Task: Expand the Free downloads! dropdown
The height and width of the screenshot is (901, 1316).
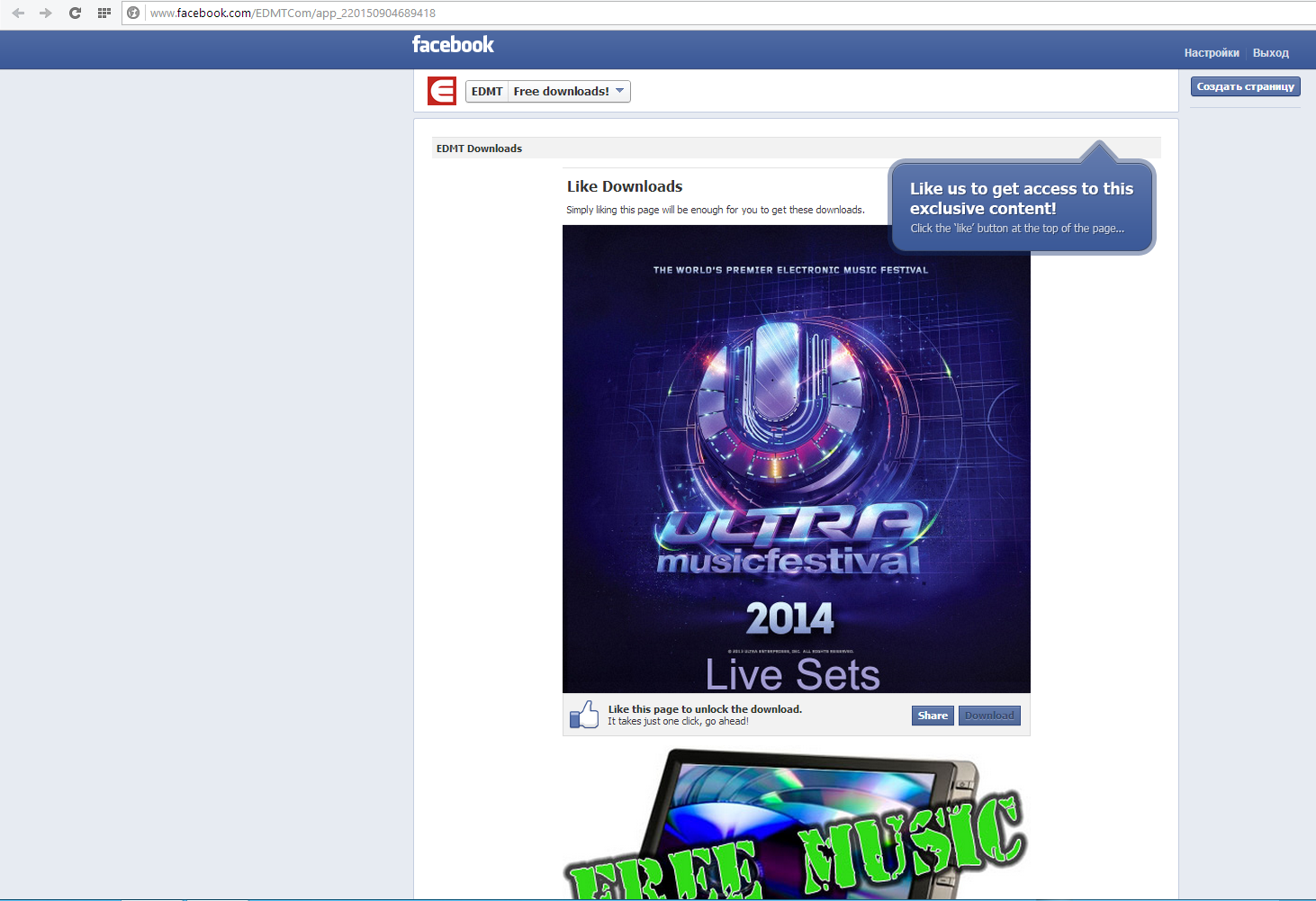Action: pyautogui.click(x=570, y=92)
